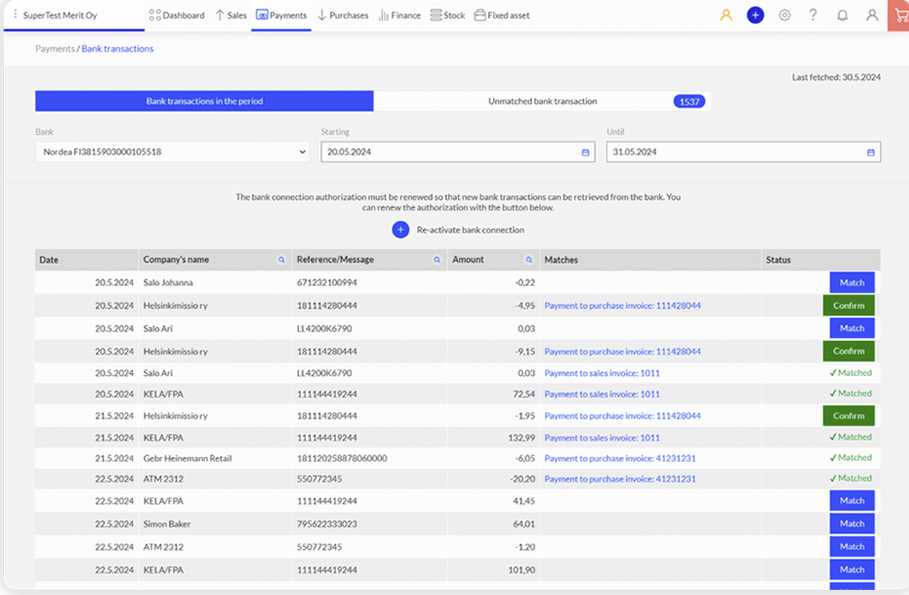Click the help question mark icon
The image size is (909, 595).
click(813, 15)
